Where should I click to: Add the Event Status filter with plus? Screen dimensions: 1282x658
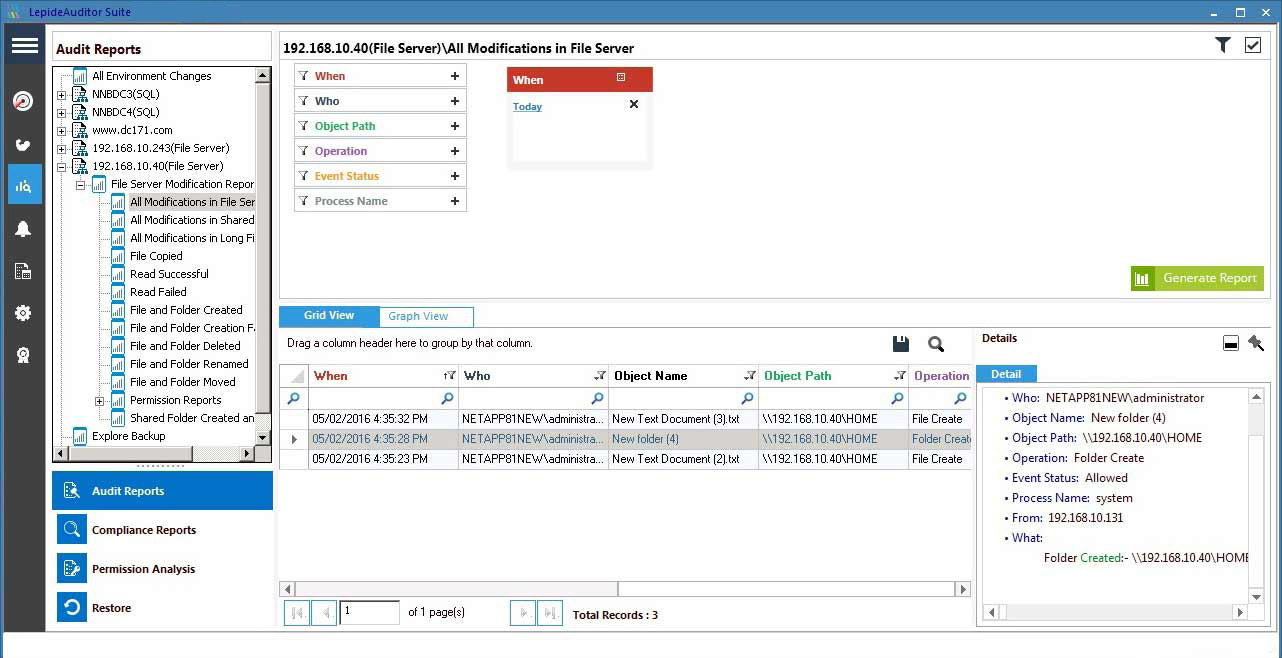pyautogui.click(x=455, y=176)
